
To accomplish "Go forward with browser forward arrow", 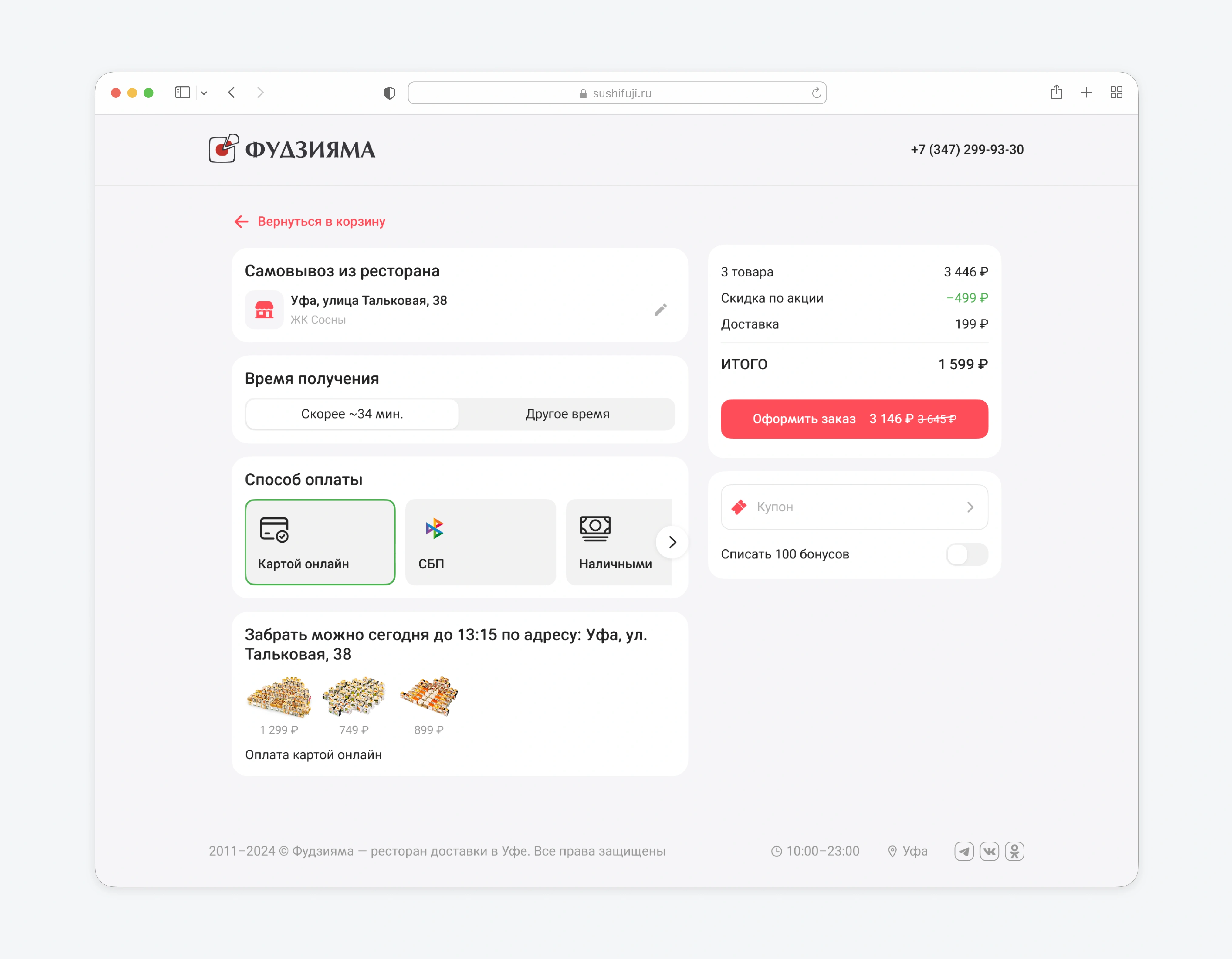I will click(260, 93).
